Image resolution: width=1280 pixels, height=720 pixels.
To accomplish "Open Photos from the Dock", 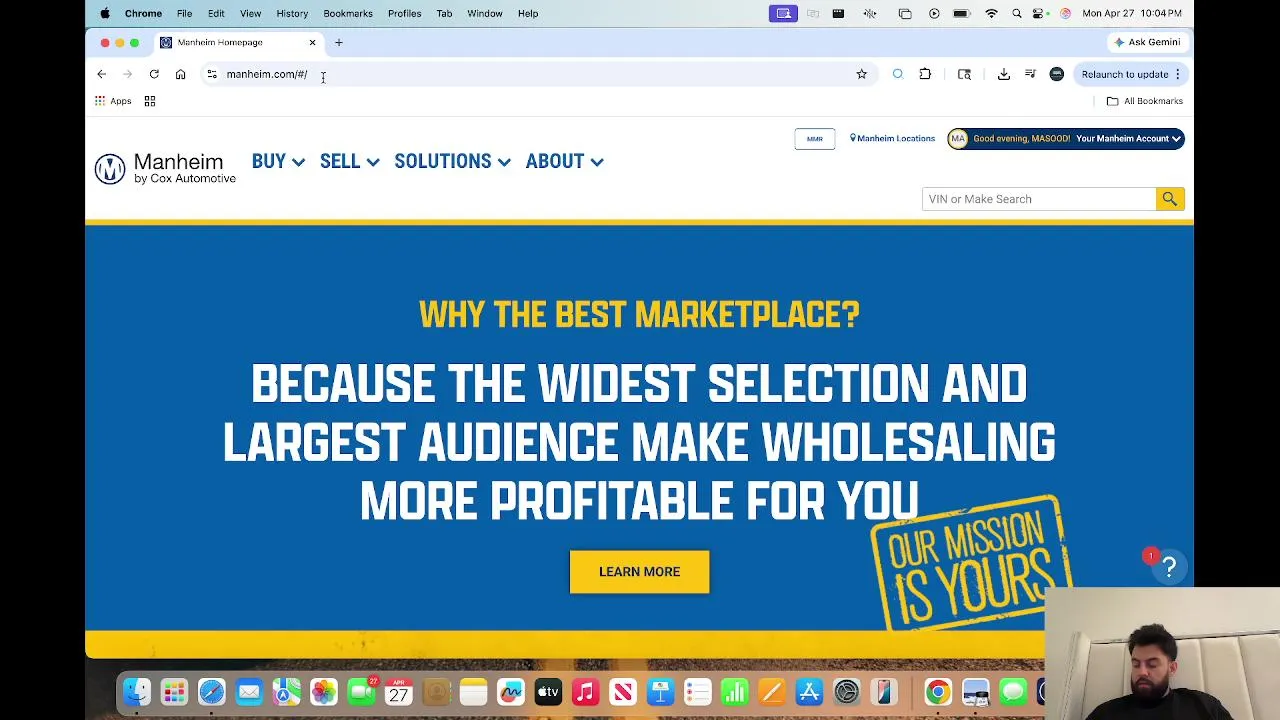I will (x=324, y=692).
